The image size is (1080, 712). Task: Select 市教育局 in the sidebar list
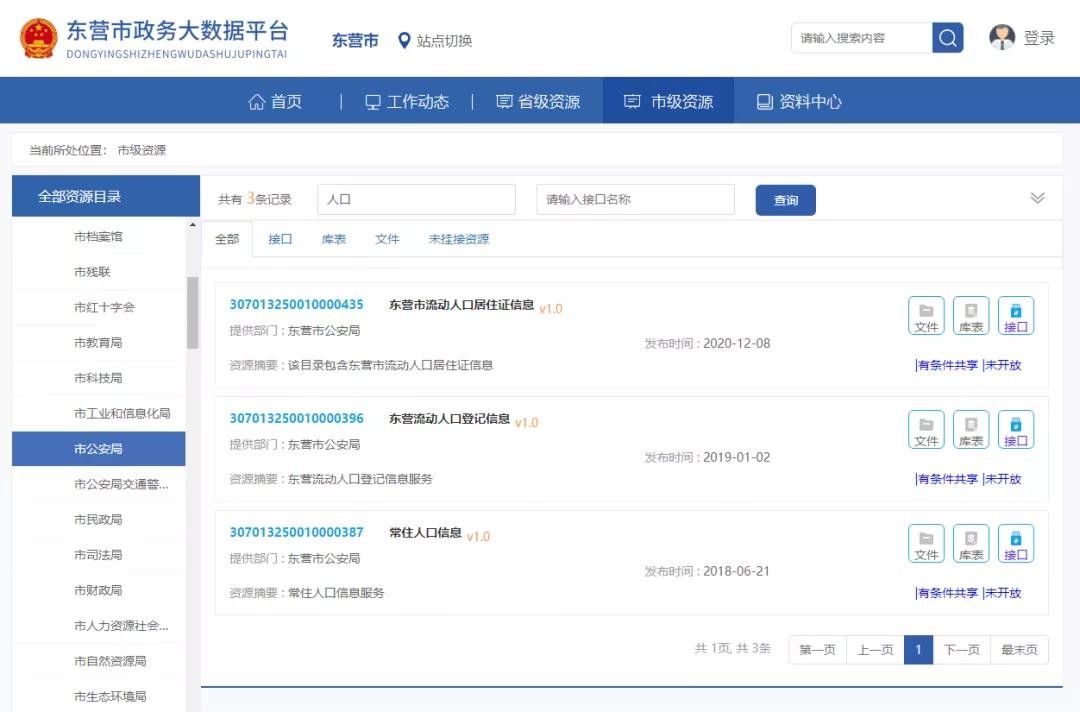[x=98, y=342]
